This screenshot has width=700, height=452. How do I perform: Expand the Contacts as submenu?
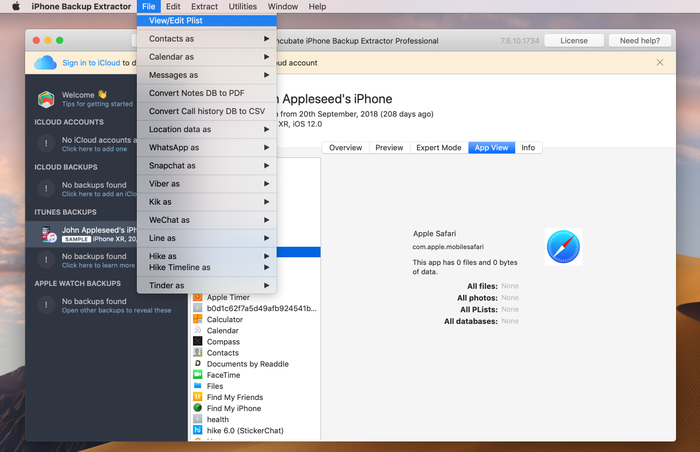point(207,39)
